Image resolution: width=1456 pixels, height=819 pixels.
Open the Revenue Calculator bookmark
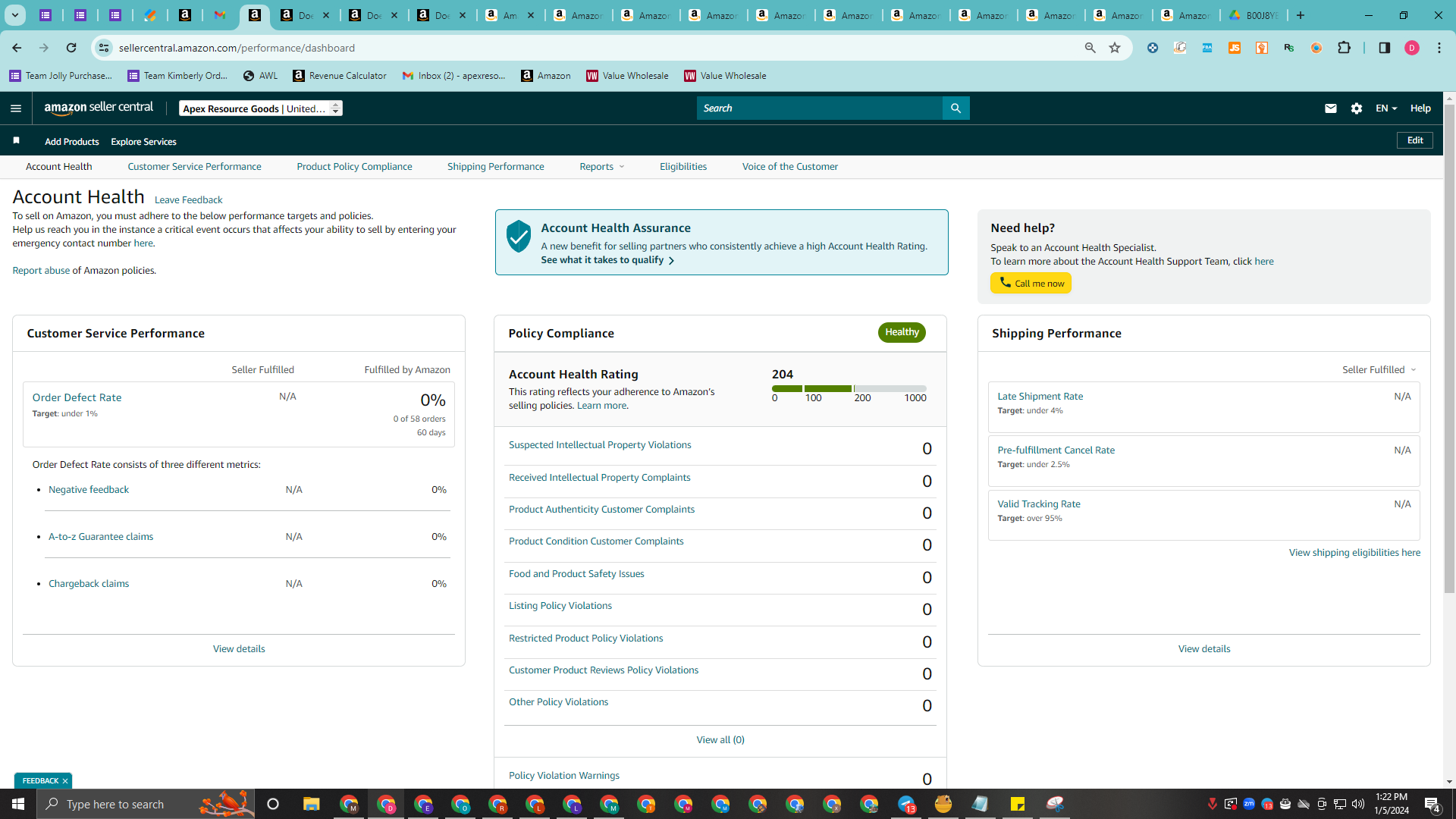tap(340, 76)
